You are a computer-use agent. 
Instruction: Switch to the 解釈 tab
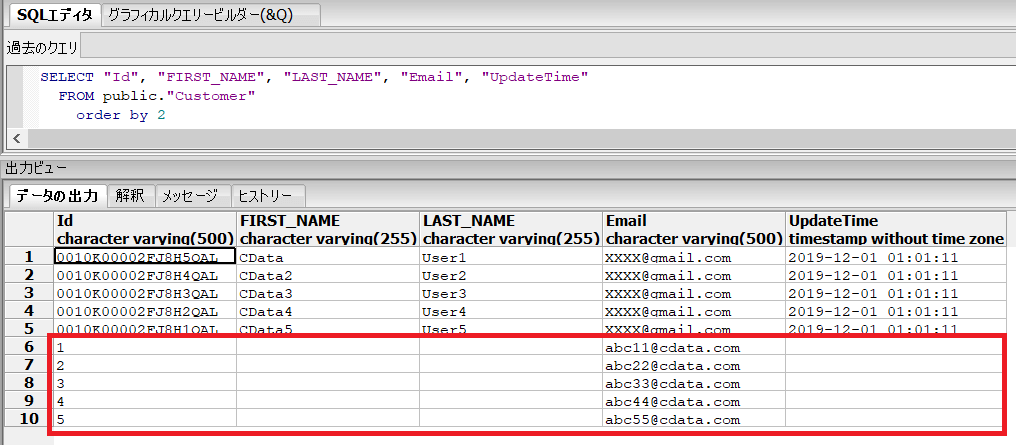point(131,196)
